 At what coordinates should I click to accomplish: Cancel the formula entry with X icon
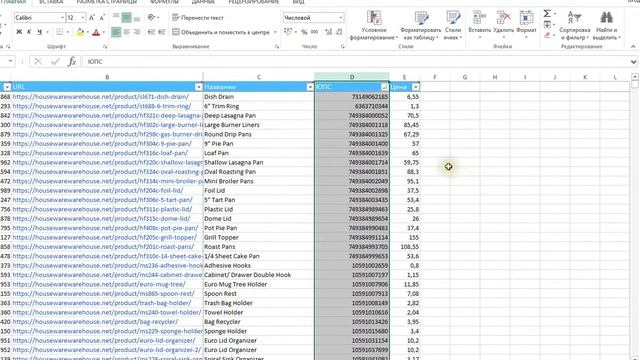coord(38,62)
